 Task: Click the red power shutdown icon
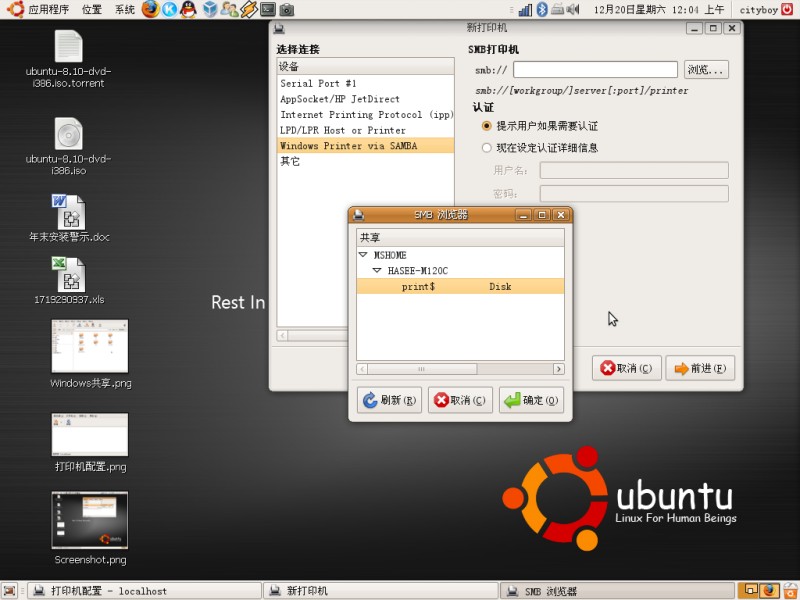[x=788, y=9]
